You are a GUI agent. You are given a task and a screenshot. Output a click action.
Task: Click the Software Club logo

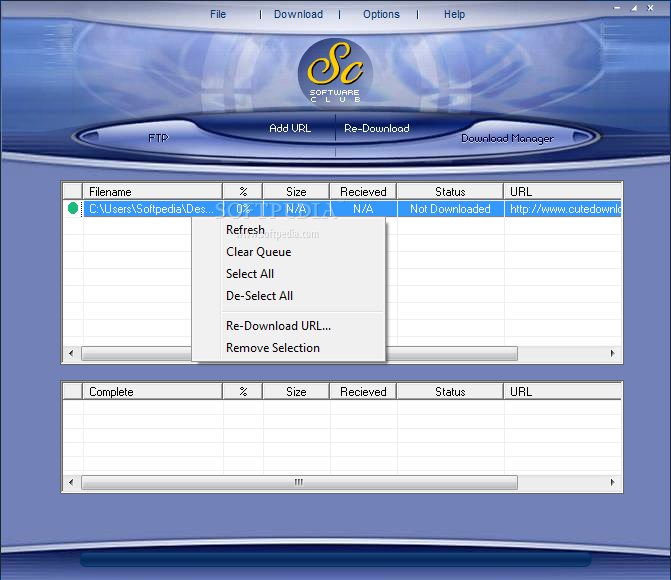pos(335,73)
